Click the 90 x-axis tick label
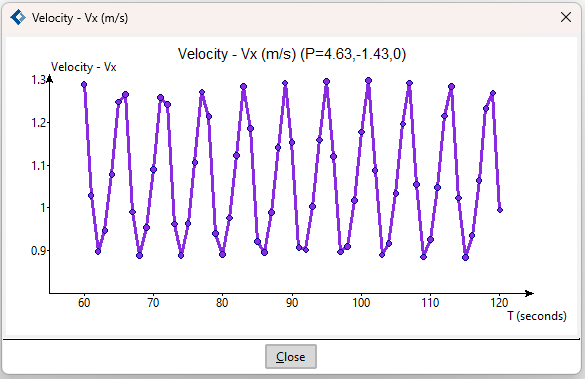 [292, 303]
